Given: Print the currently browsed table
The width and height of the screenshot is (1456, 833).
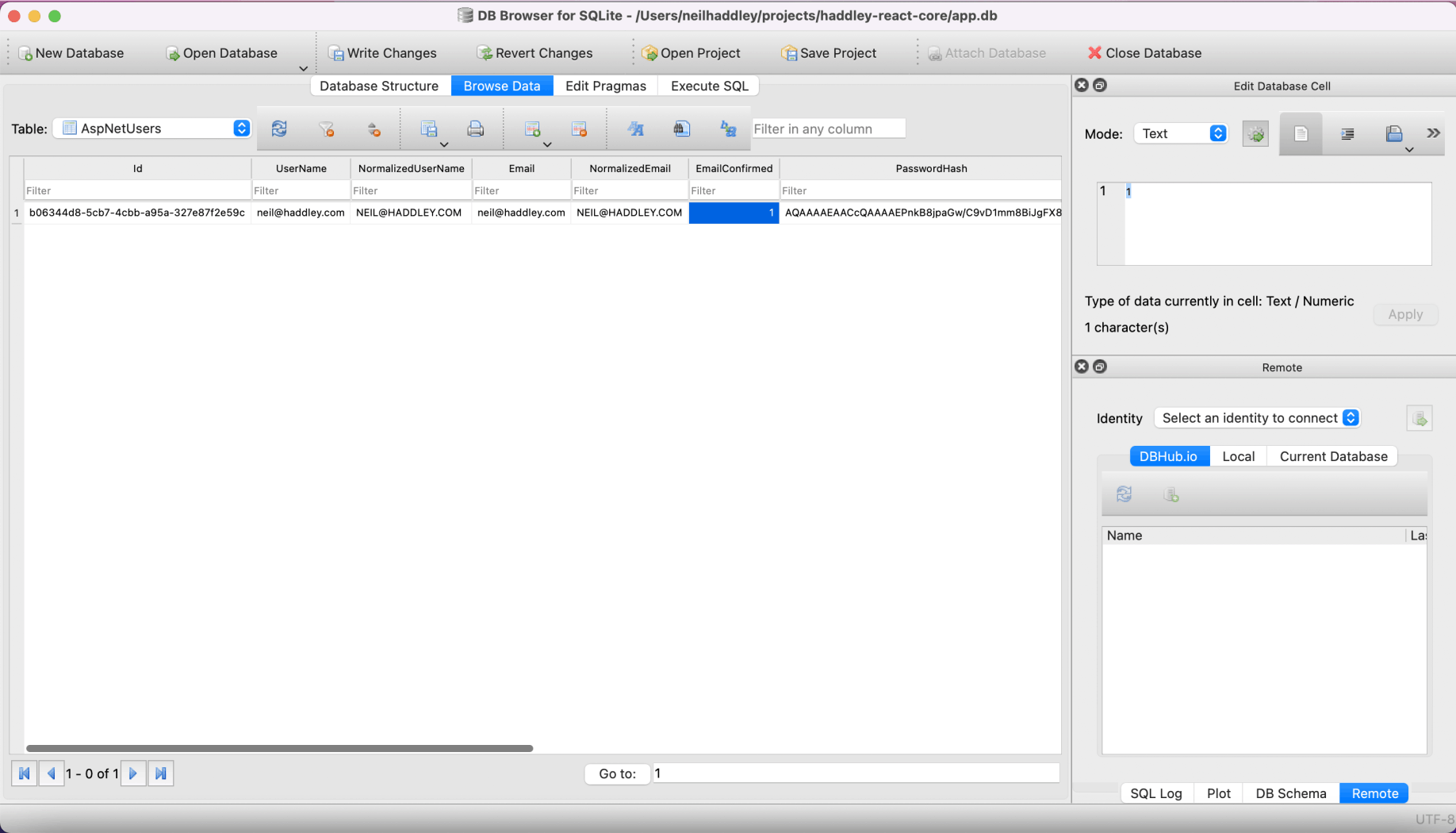Looking at the screenshot, I should (x=475, y=129).
